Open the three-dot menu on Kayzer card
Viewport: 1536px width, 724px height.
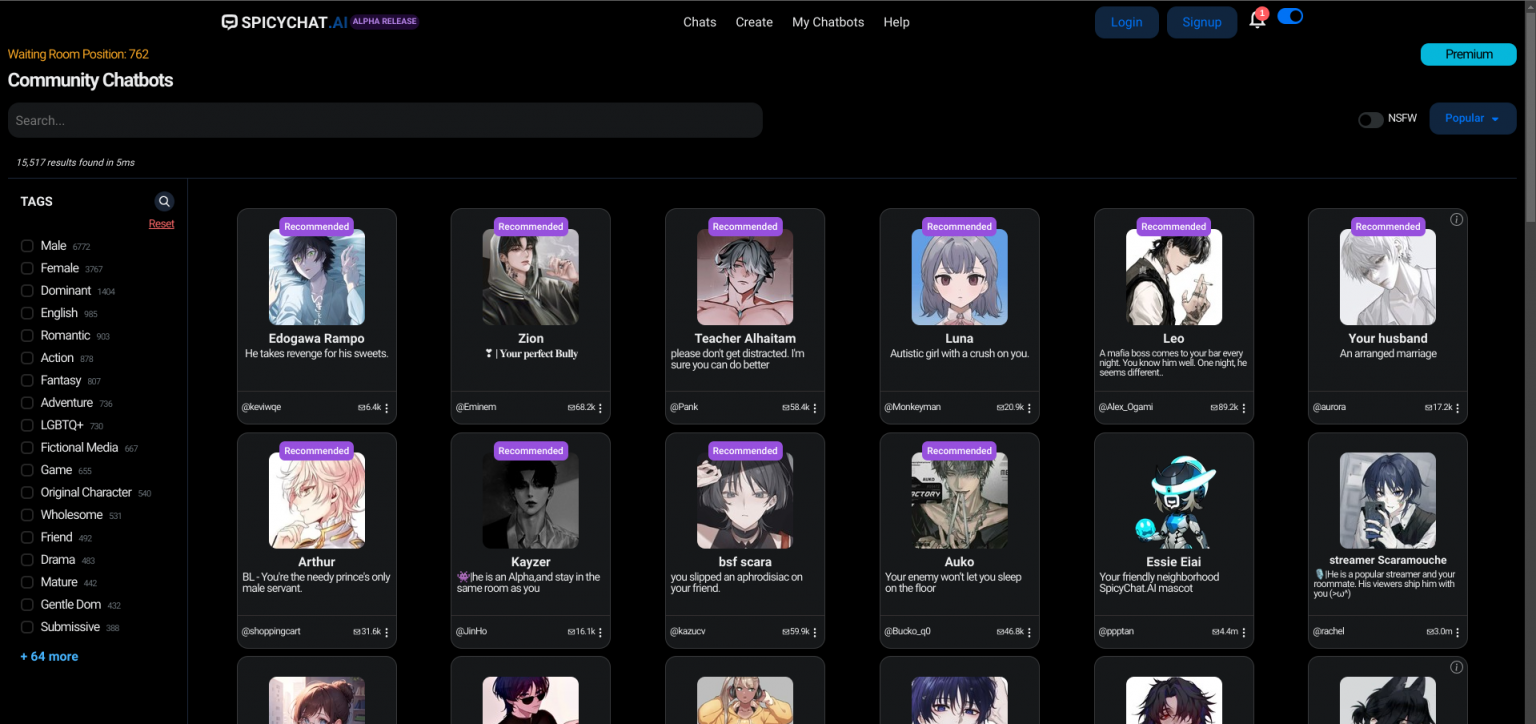pos(601,632)
